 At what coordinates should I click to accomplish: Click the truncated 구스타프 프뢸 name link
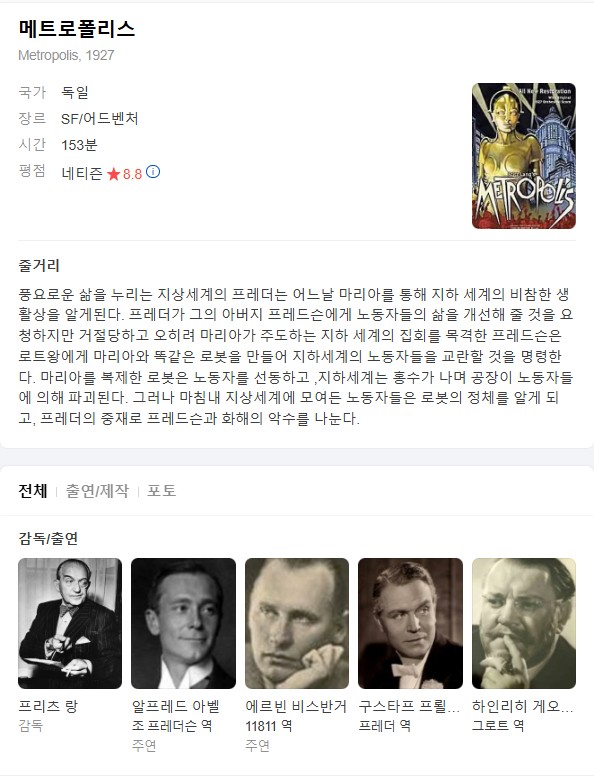pos(409,706)
